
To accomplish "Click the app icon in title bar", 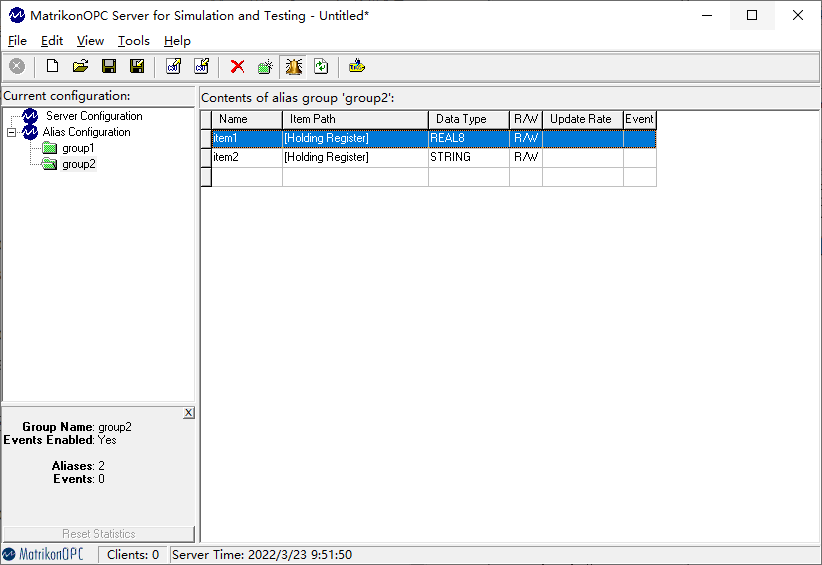I will click(17, 16).
